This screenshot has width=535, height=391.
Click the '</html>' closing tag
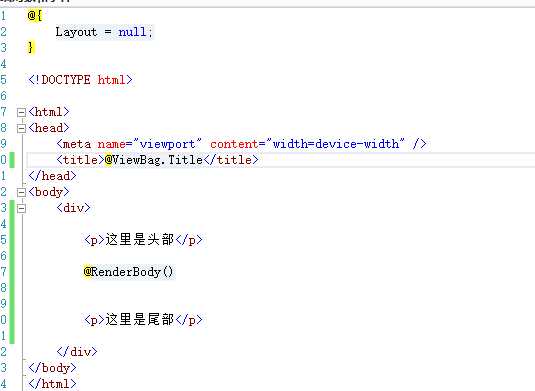click(53, 384)
